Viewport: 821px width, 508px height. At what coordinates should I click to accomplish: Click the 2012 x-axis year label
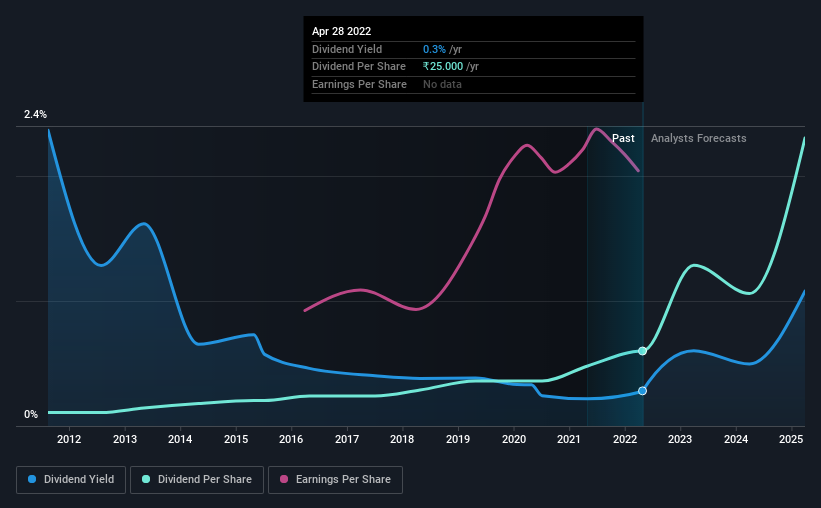pos(69,439)
